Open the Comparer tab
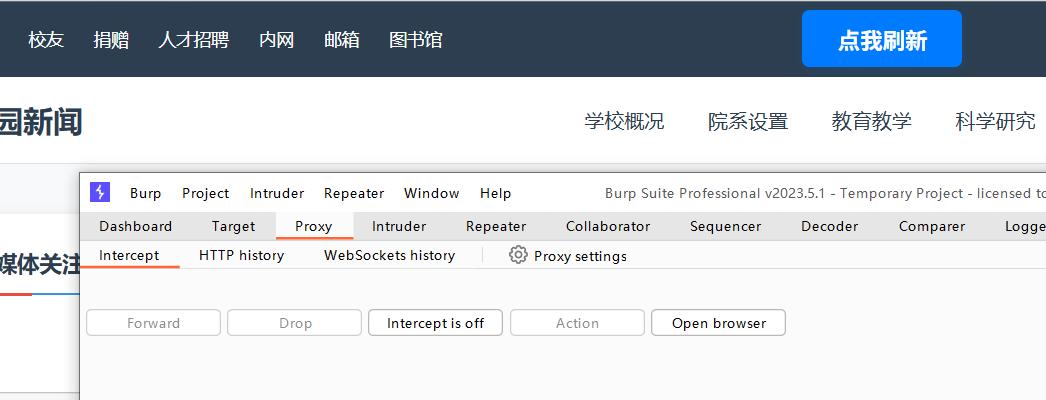1046x400 pixels. click(932, 227)
